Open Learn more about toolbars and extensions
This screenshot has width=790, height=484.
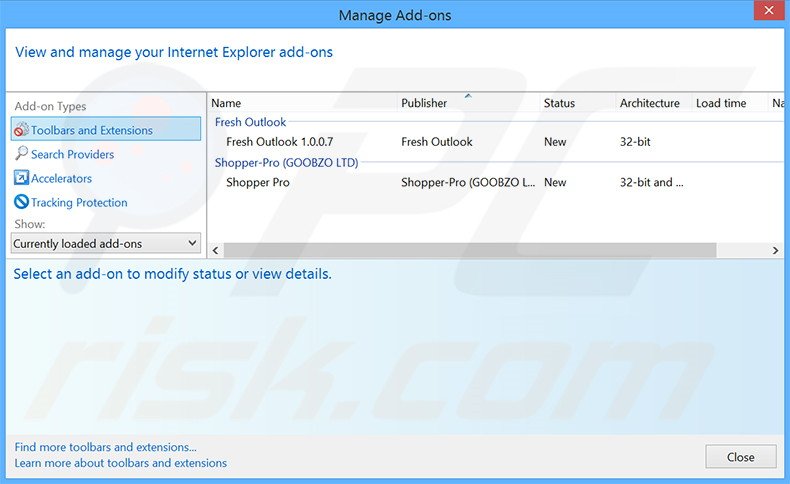point(120,463)
